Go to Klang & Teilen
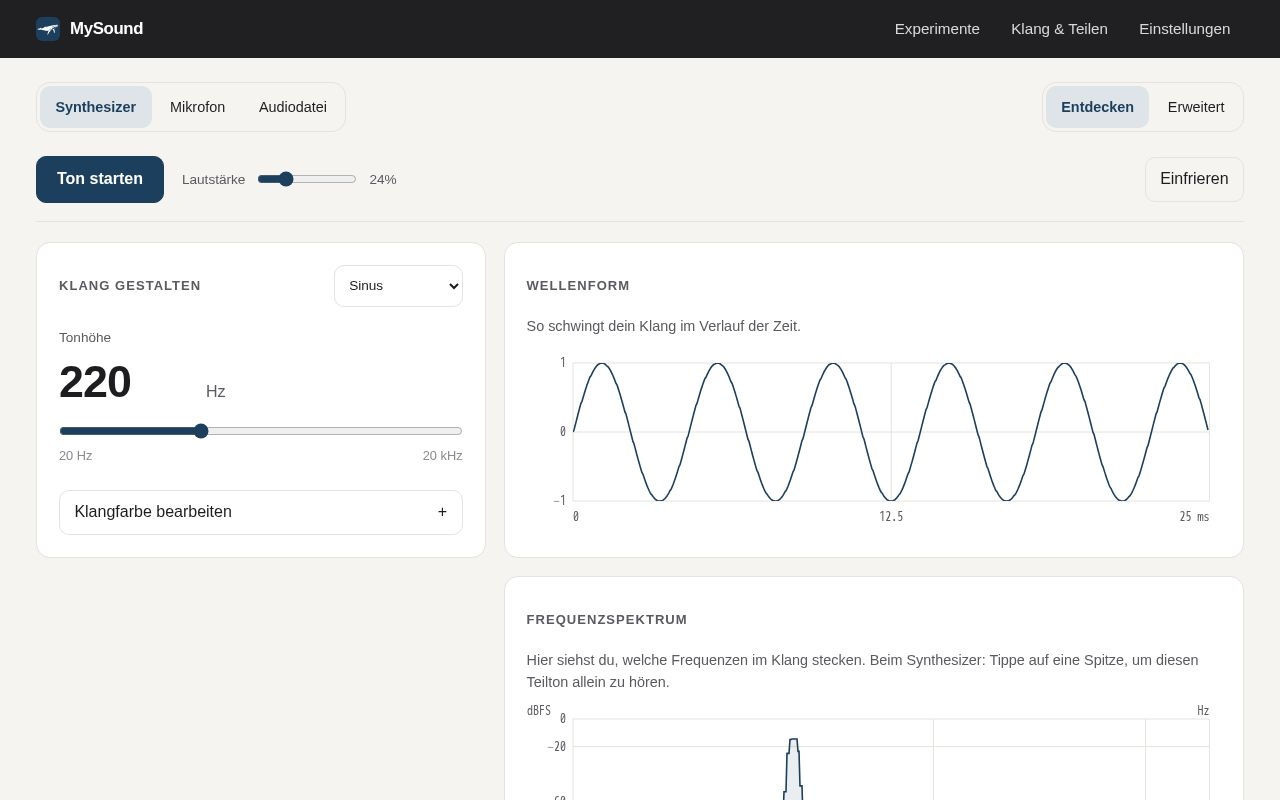Screen dimensions: 1280x800 click(1059, 29)
